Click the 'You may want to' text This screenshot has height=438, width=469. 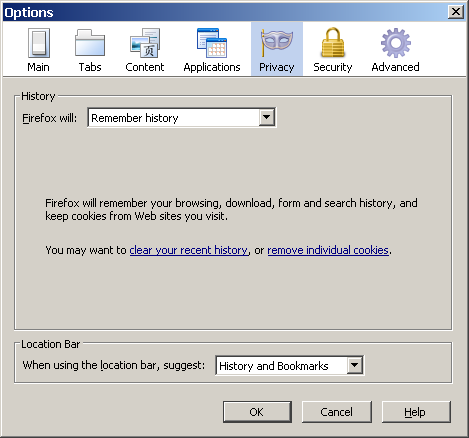pos(86,250)
